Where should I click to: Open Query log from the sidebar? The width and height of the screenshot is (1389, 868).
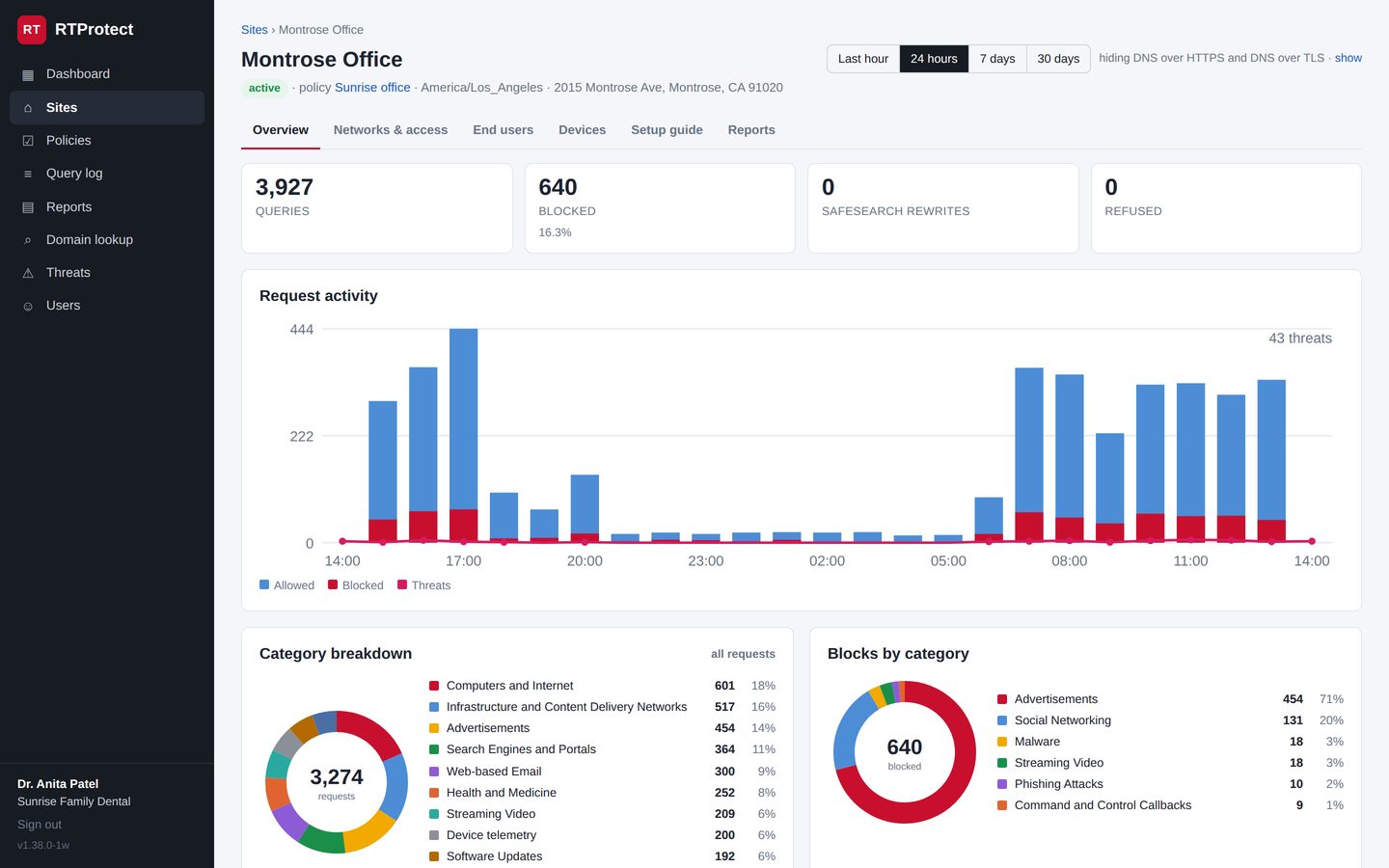coord(107,174)
